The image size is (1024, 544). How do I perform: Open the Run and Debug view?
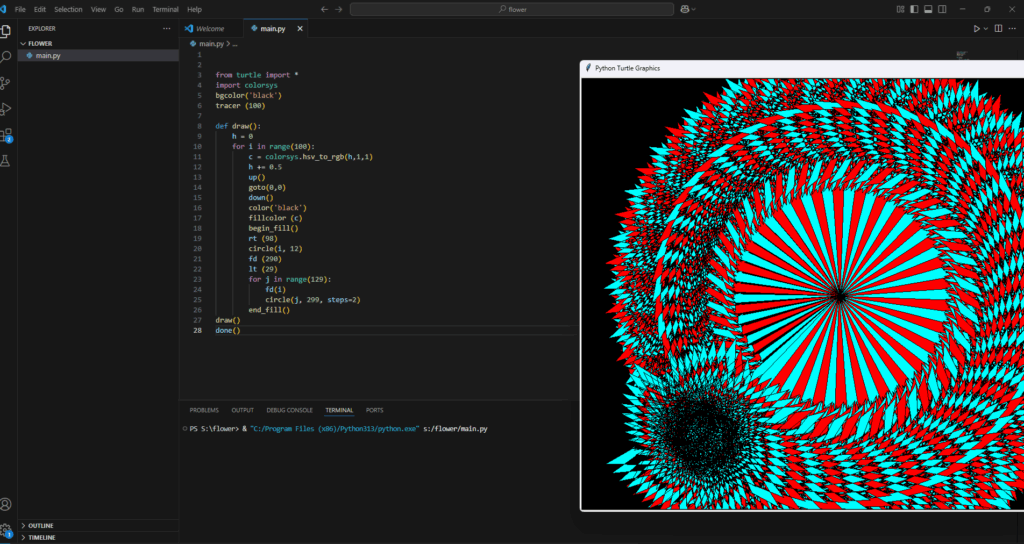click(x=7, y=108)
